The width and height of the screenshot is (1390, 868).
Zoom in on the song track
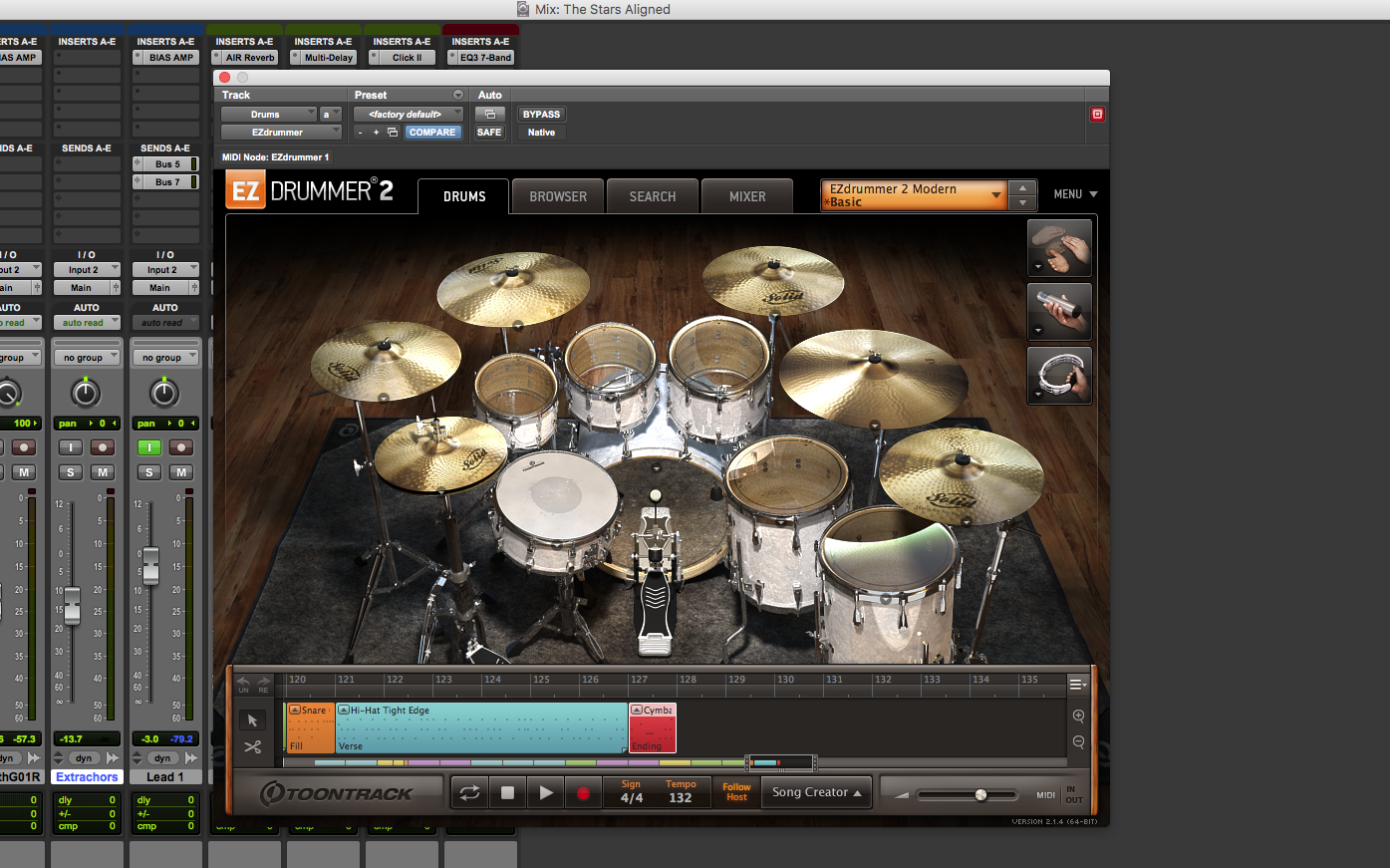pos(1078,717)
